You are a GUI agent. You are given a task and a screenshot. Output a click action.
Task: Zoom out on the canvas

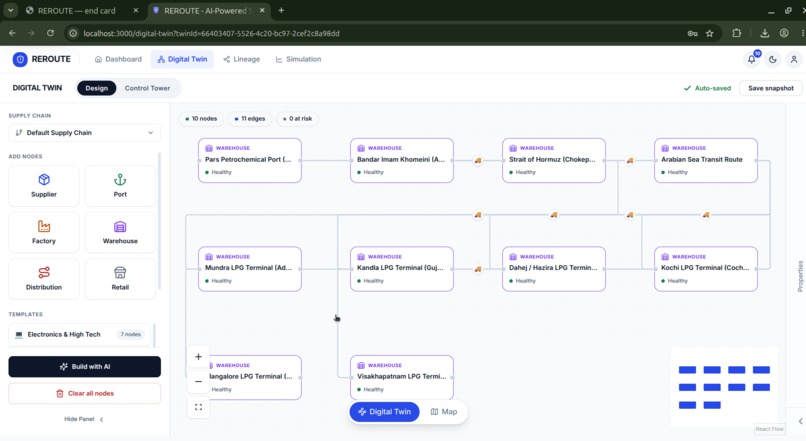(198, 381)
